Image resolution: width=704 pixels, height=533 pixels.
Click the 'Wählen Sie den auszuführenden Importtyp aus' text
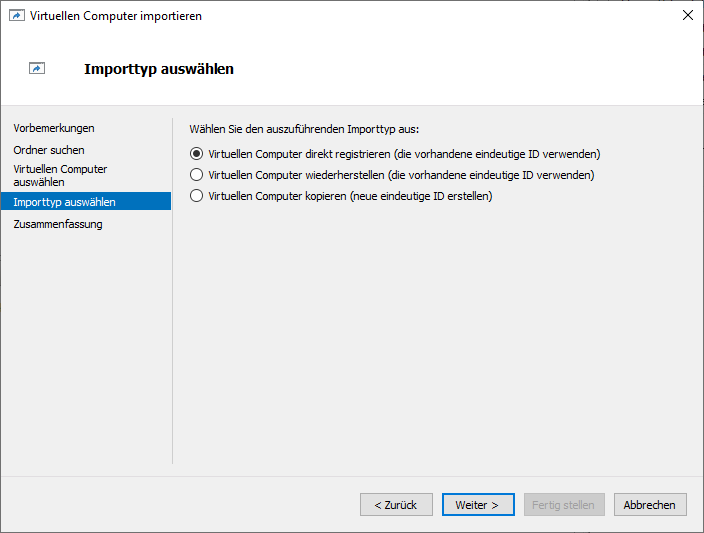tap(304, 129)
